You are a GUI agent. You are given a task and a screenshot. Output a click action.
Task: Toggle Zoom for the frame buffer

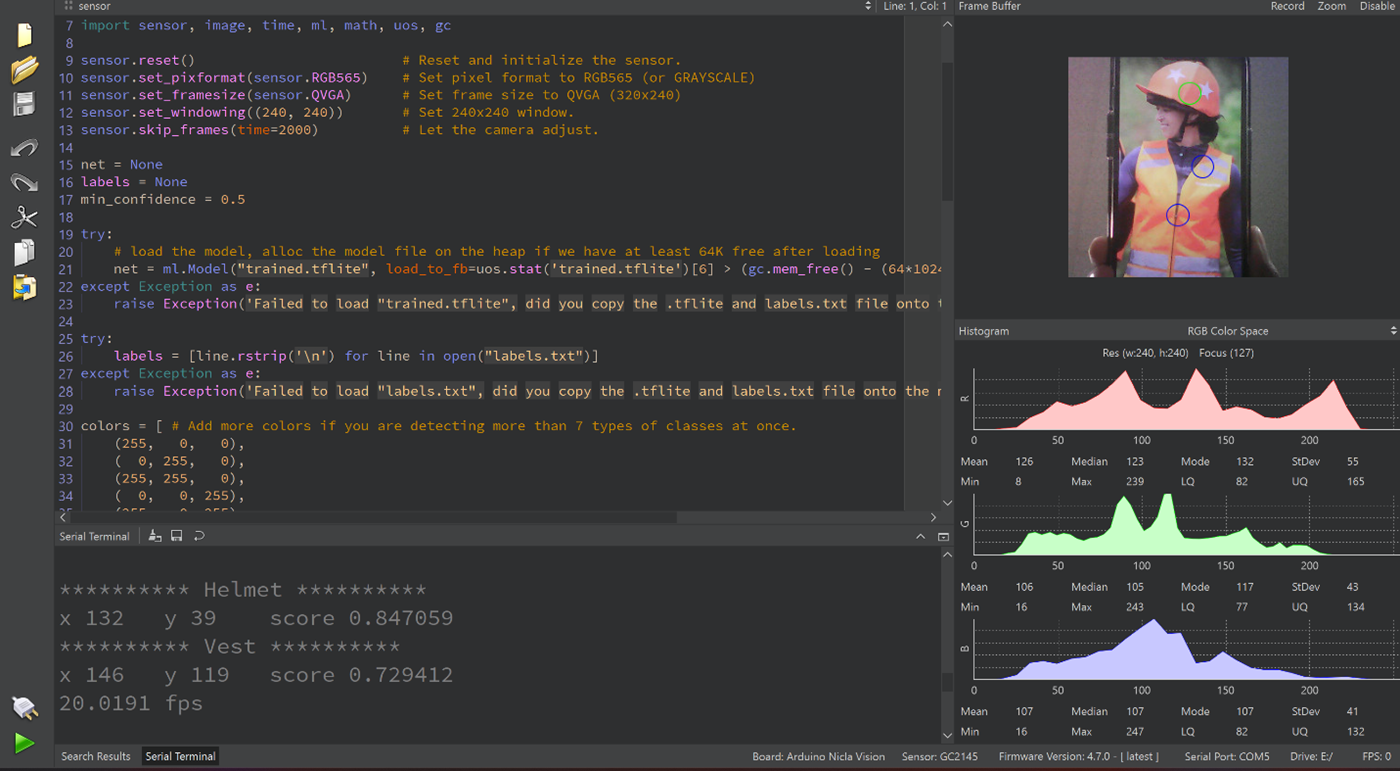[x=1331, y=6]
